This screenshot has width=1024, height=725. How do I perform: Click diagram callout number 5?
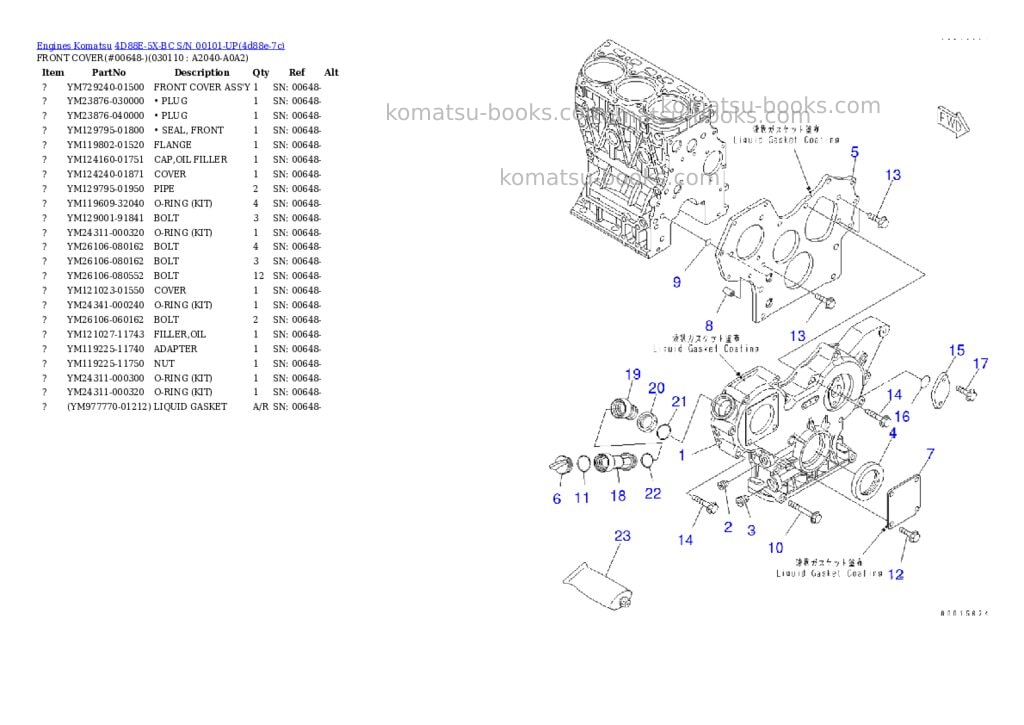point(855,152)
